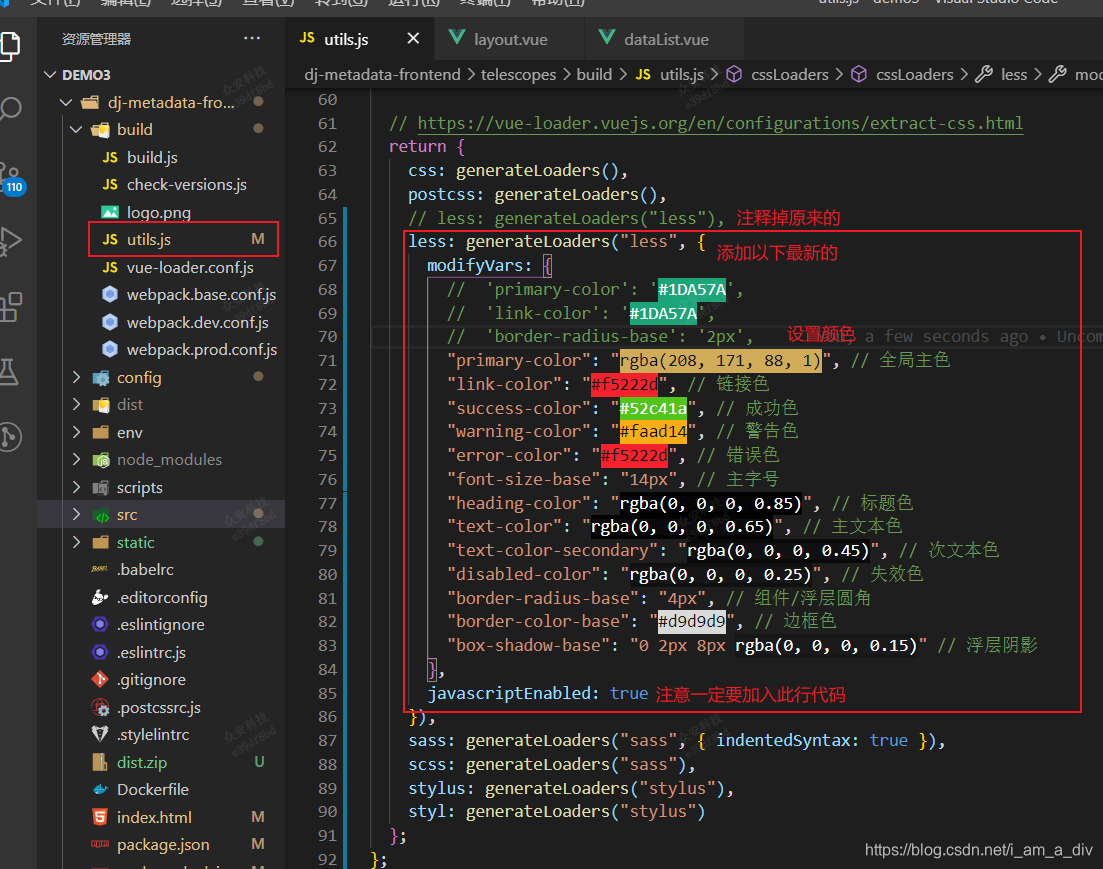Click the #52c41a success-color swatch
1103x869 pixels.
click(x=653, y=408)
